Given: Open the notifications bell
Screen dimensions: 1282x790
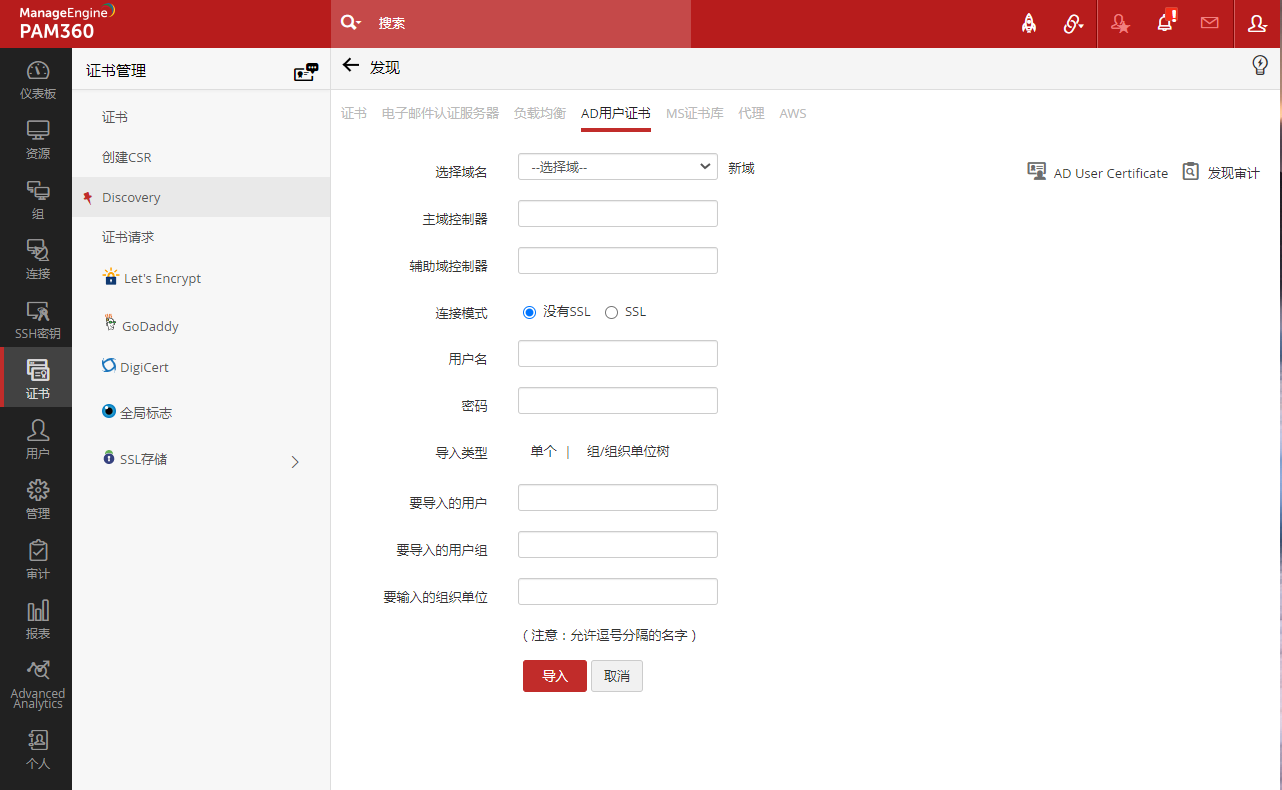Looking at the screenshot, I should click(1165, 23).
